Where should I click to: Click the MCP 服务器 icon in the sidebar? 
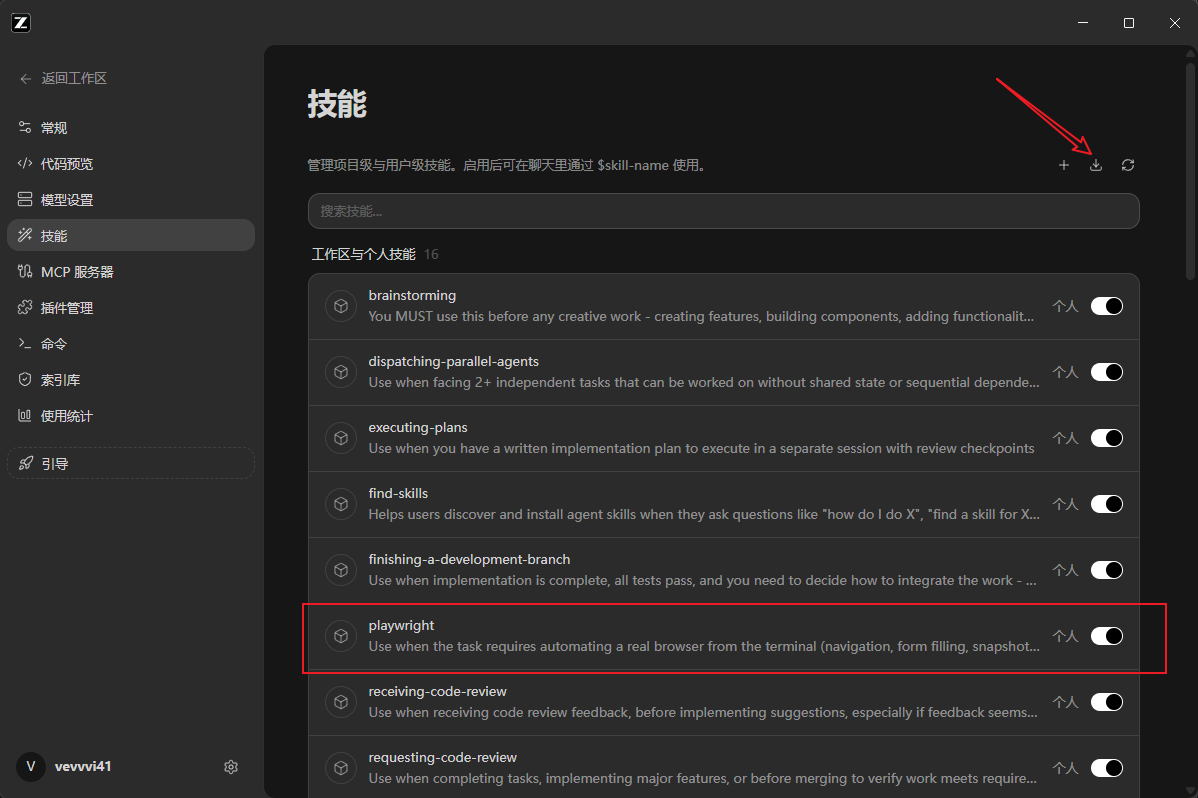tap(25, 271)
